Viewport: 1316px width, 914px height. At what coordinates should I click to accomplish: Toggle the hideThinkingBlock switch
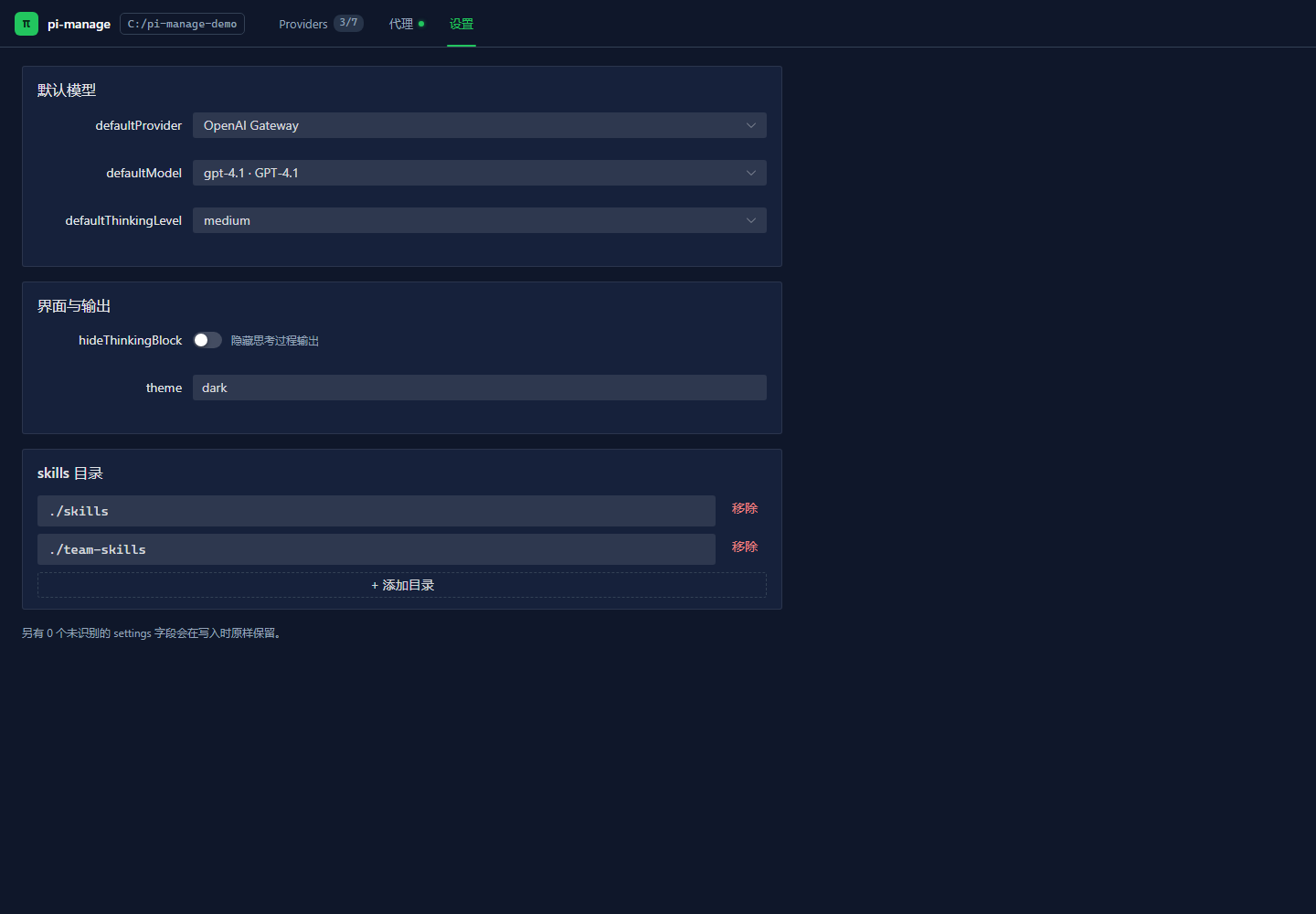coord(207,340)
